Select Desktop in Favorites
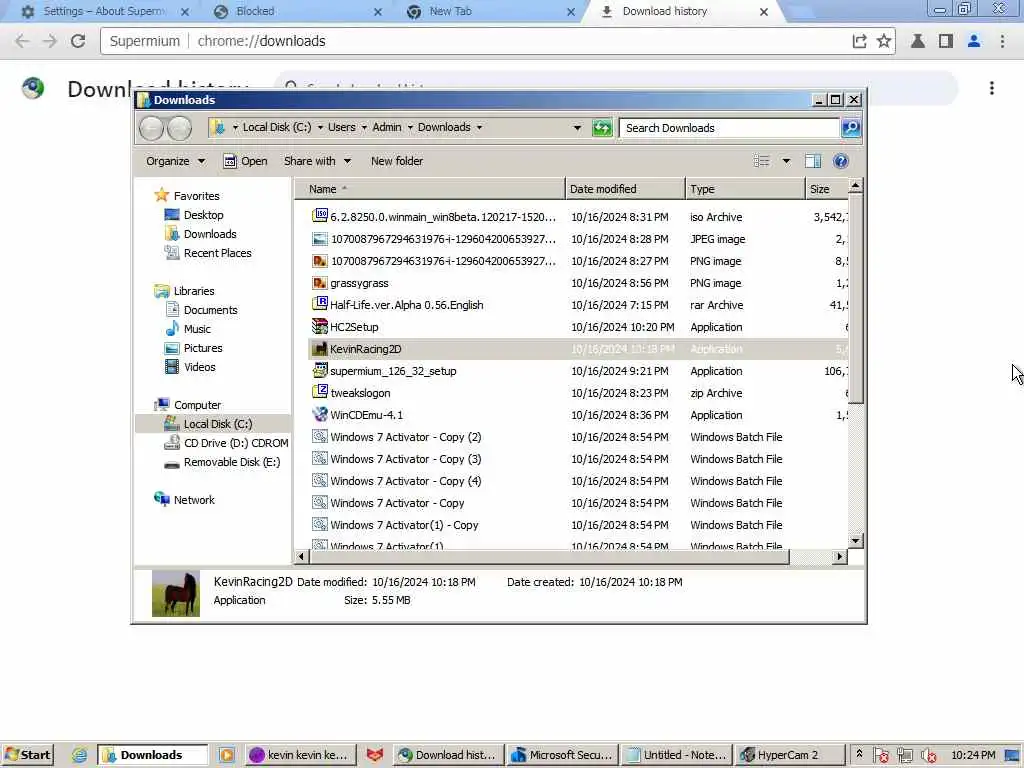 click(195, 215)
